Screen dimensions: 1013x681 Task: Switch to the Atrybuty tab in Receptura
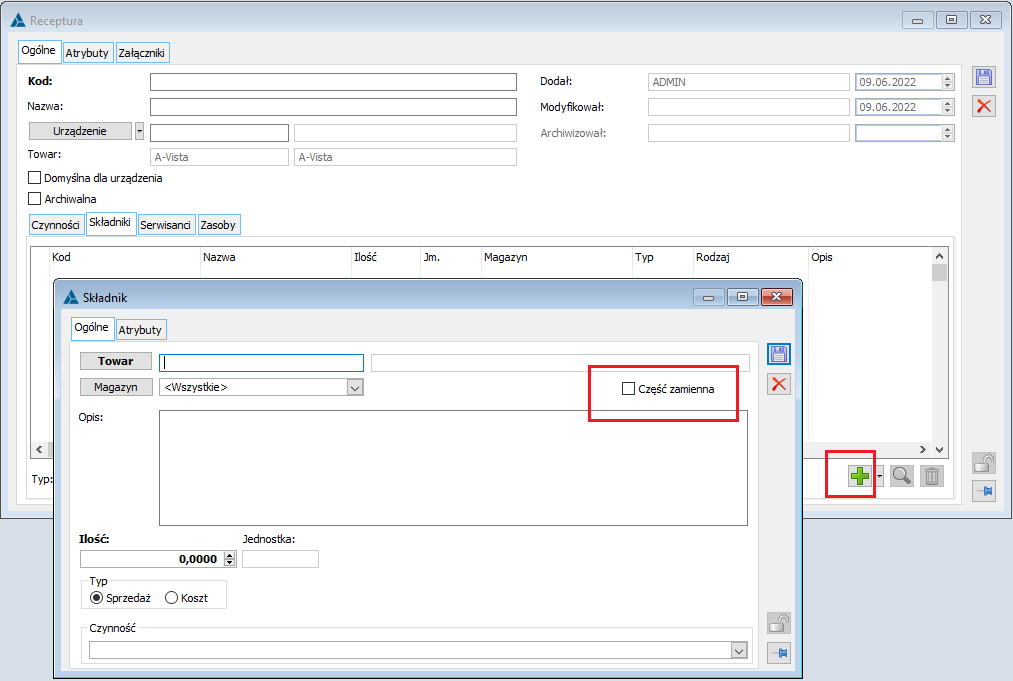click(x=87, y=53)
